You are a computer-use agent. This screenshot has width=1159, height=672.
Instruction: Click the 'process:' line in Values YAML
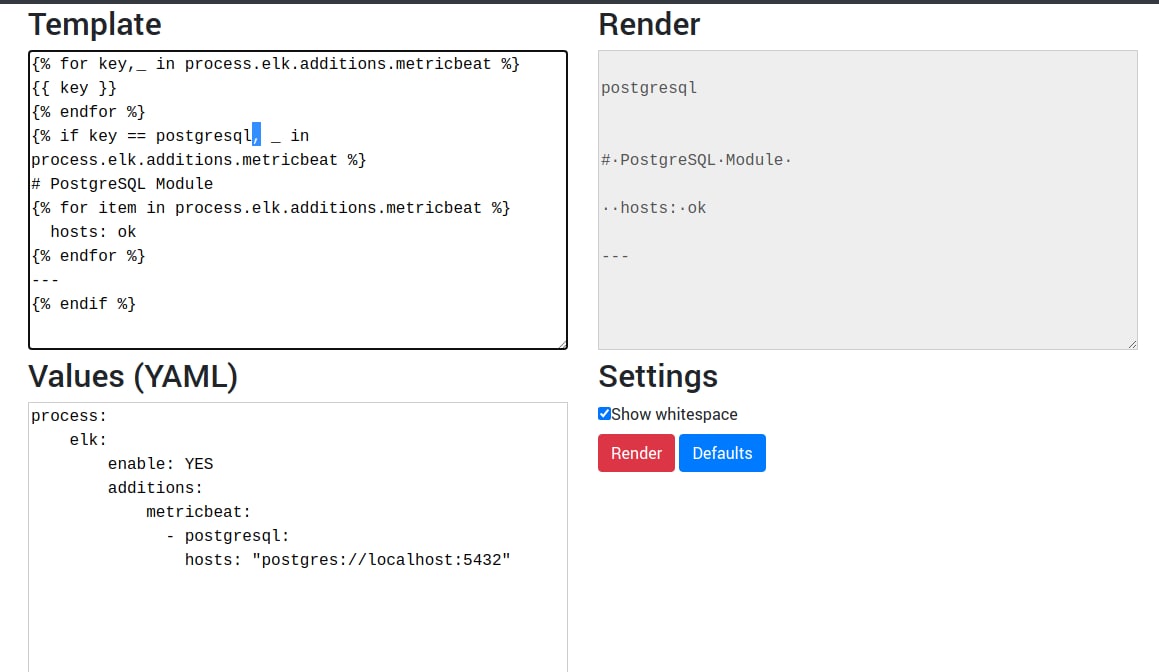click(69, 416)
